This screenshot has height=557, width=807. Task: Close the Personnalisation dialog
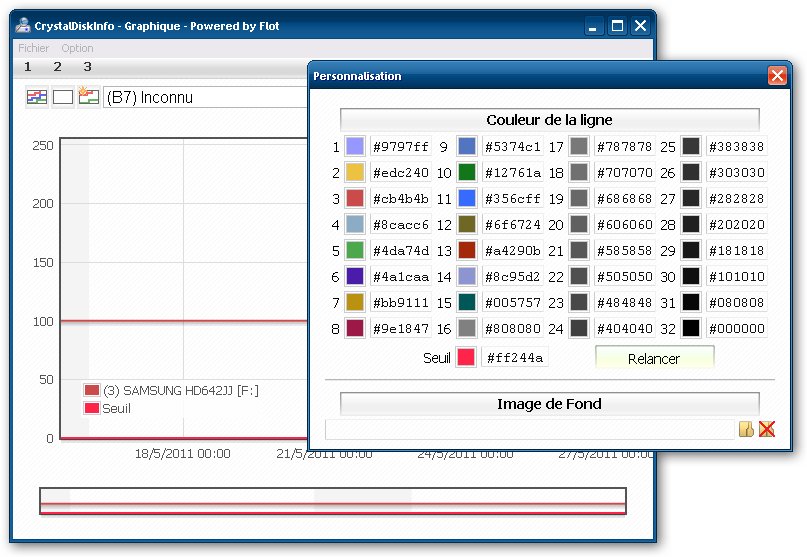[777, 76]
